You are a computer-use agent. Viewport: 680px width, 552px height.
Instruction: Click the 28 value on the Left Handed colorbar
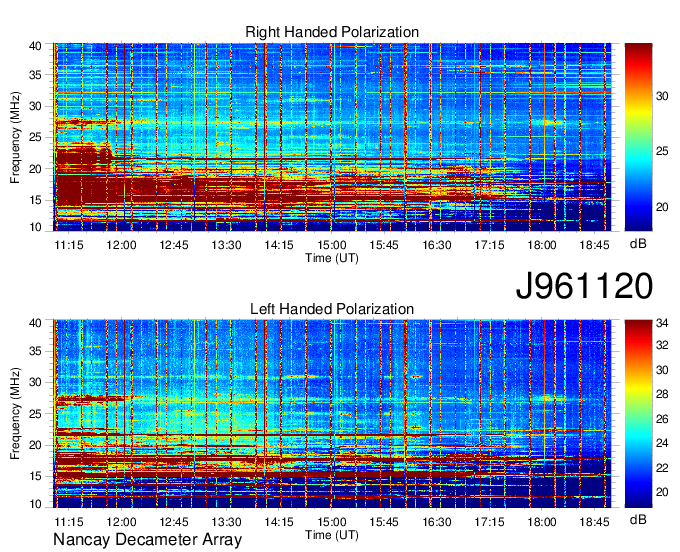click(x=662, y=394)
